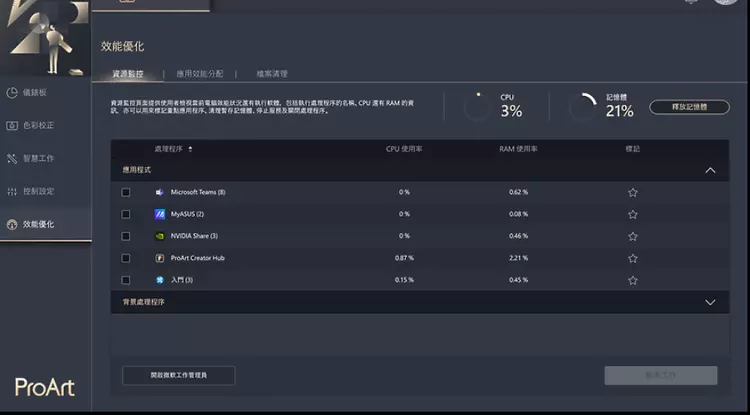Star the NVIDIA Share process

point(632,236)
